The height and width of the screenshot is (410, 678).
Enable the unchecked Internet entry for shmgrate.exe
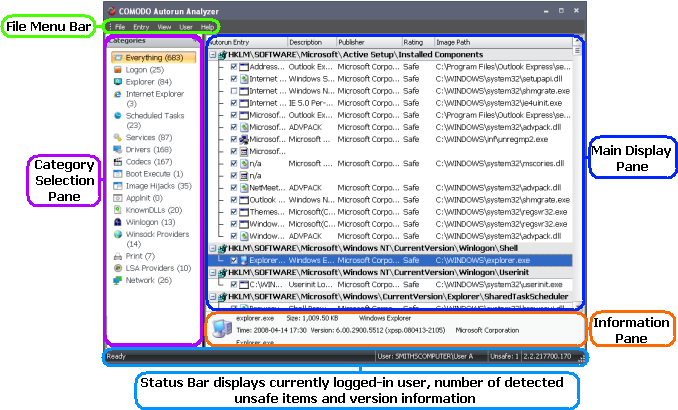point(234,91)
